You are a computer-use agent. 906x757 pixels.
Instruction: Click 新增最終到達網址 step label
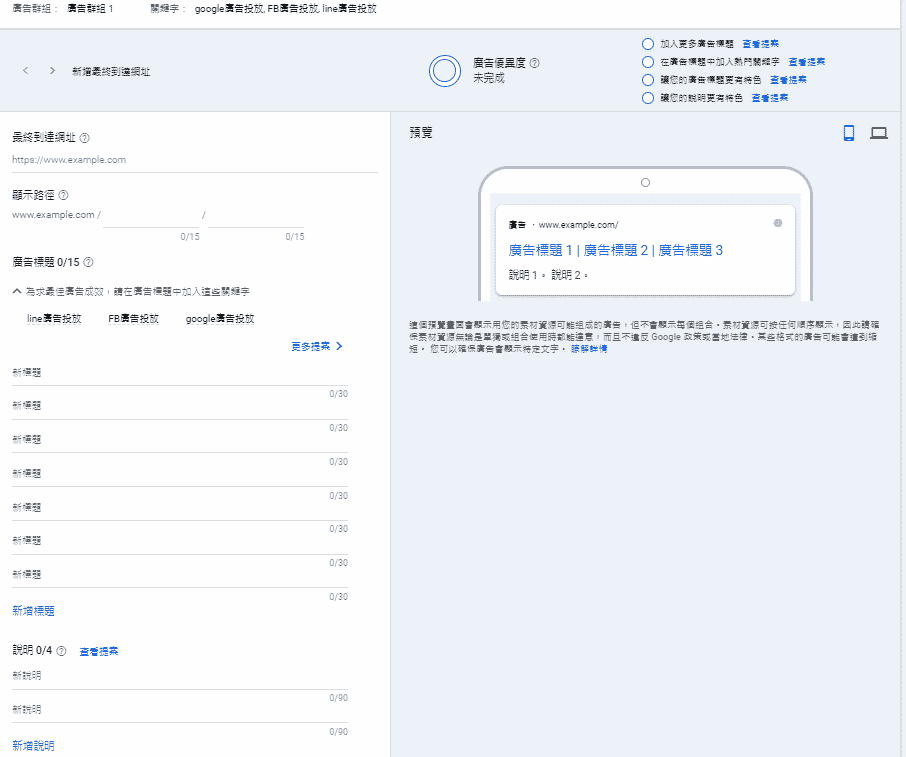tap(111, 72)
